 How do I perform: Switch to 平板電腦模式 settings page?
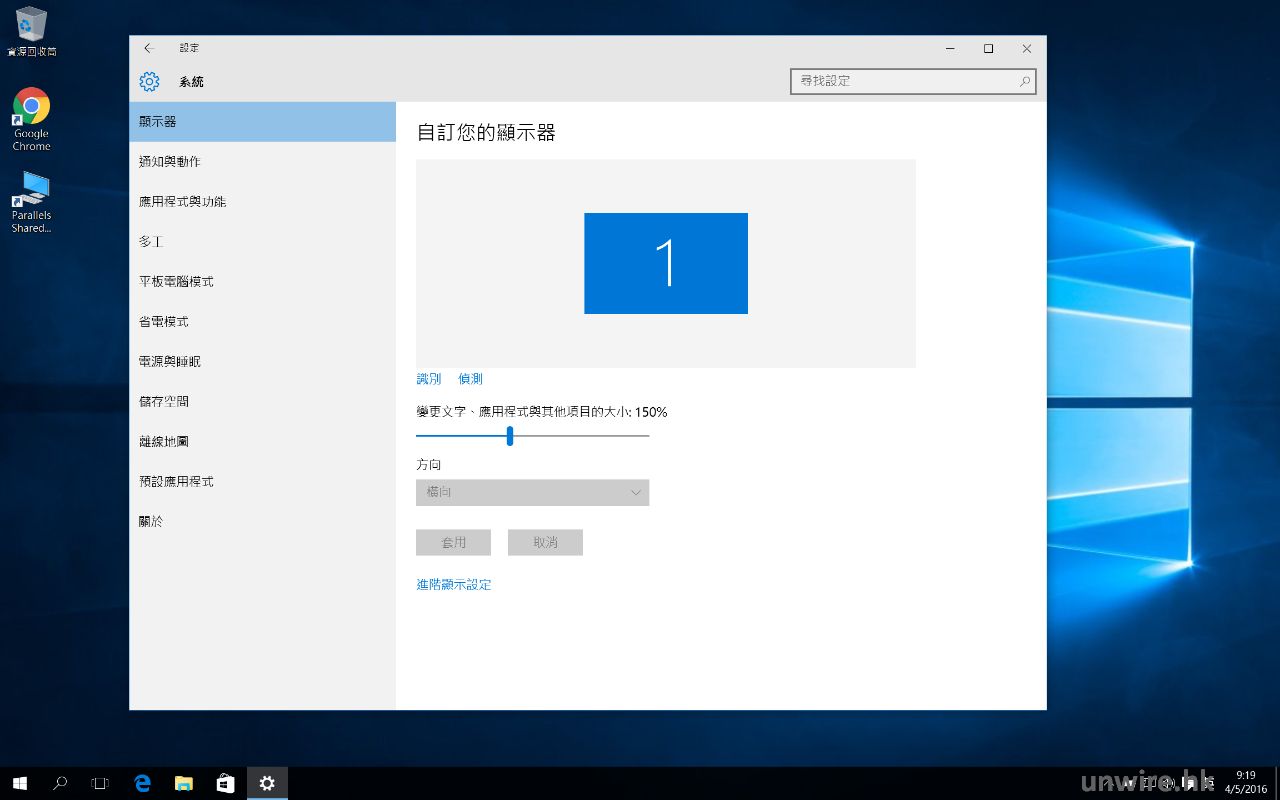176,282
